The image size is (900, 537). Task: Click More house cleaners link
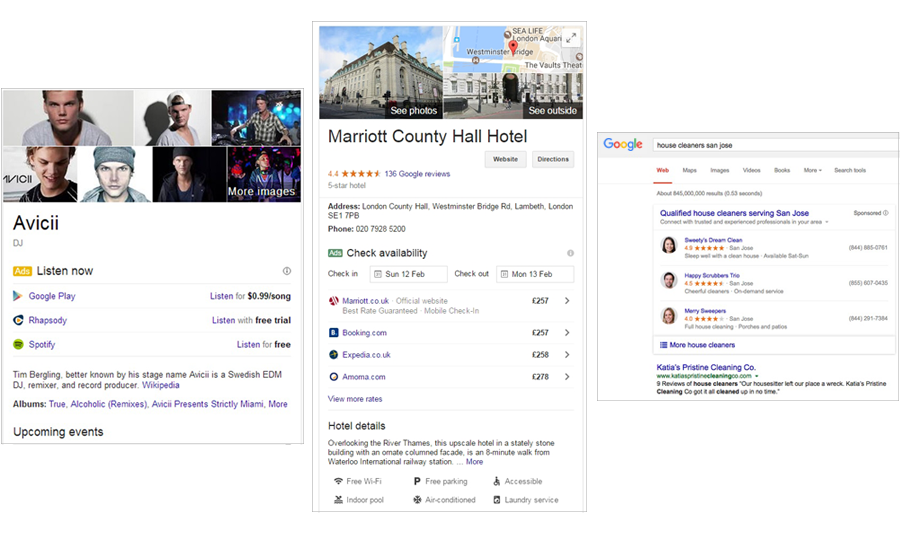(702, 345)
